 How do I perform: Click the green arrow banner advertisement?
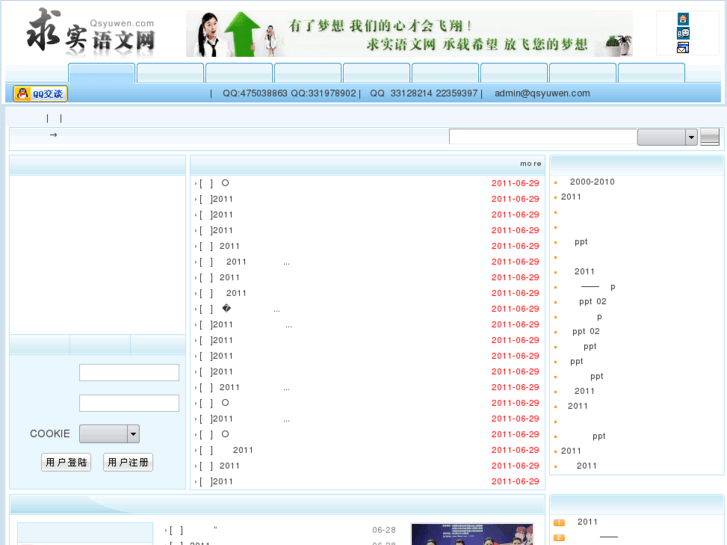click(409, 34)
